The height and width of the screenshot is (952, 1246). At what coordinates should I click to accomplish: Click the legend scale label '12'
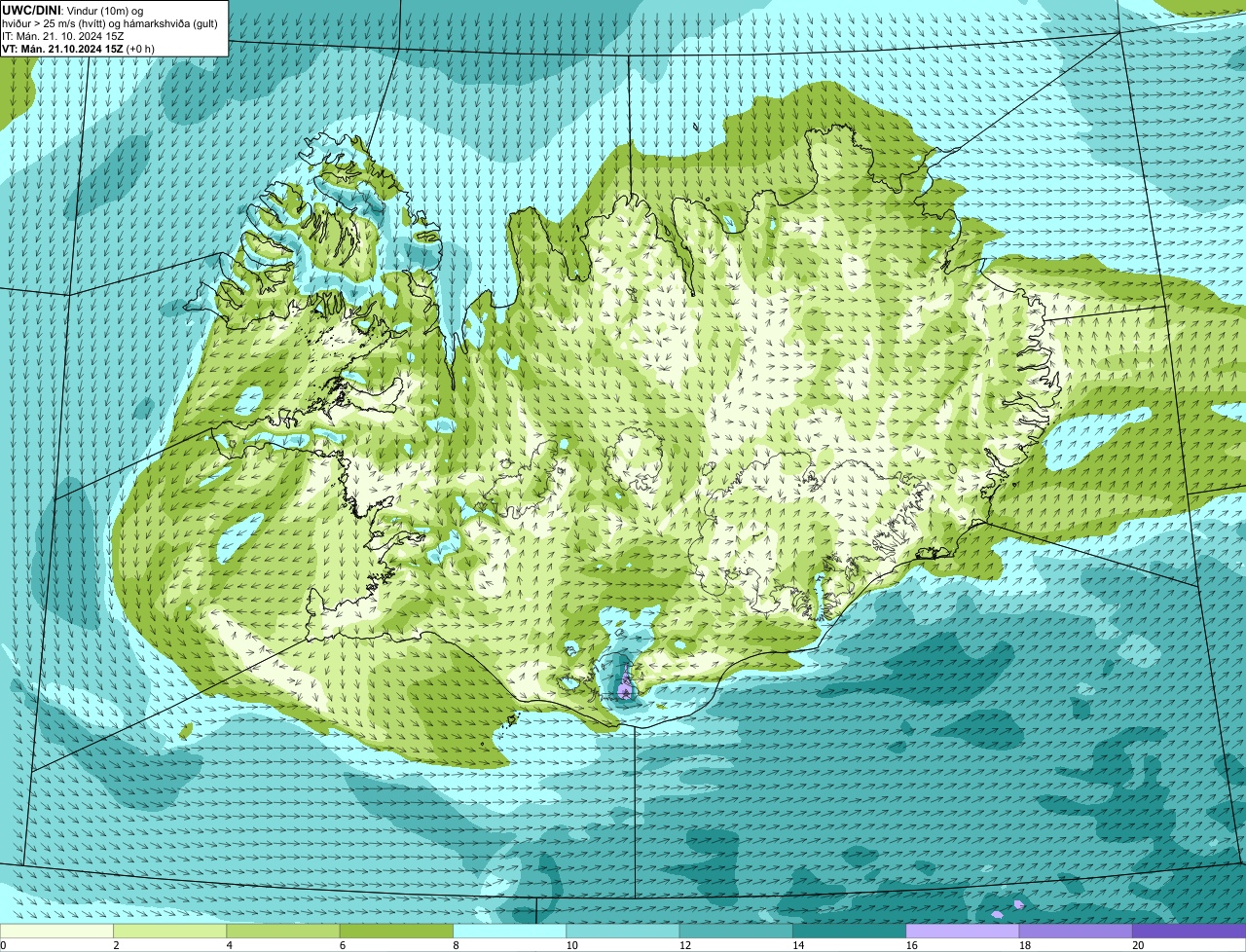[x=684, y=945]
